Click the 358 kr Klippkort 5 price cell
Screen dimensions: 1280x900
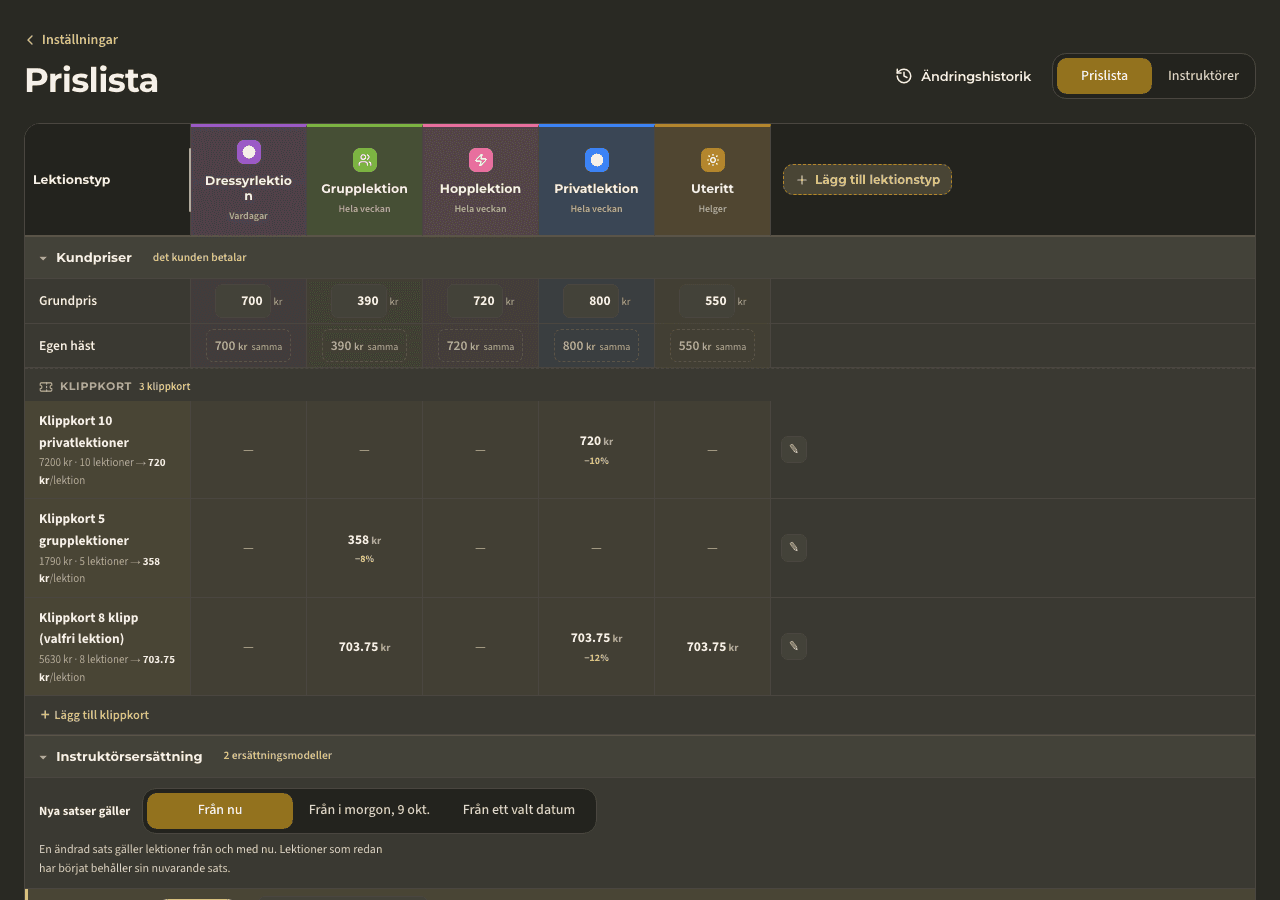(365, 548)
